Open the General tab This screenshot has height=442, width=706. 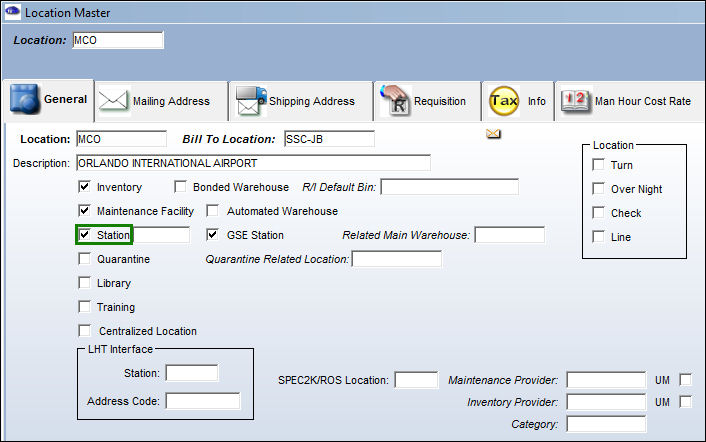[49, 99]
